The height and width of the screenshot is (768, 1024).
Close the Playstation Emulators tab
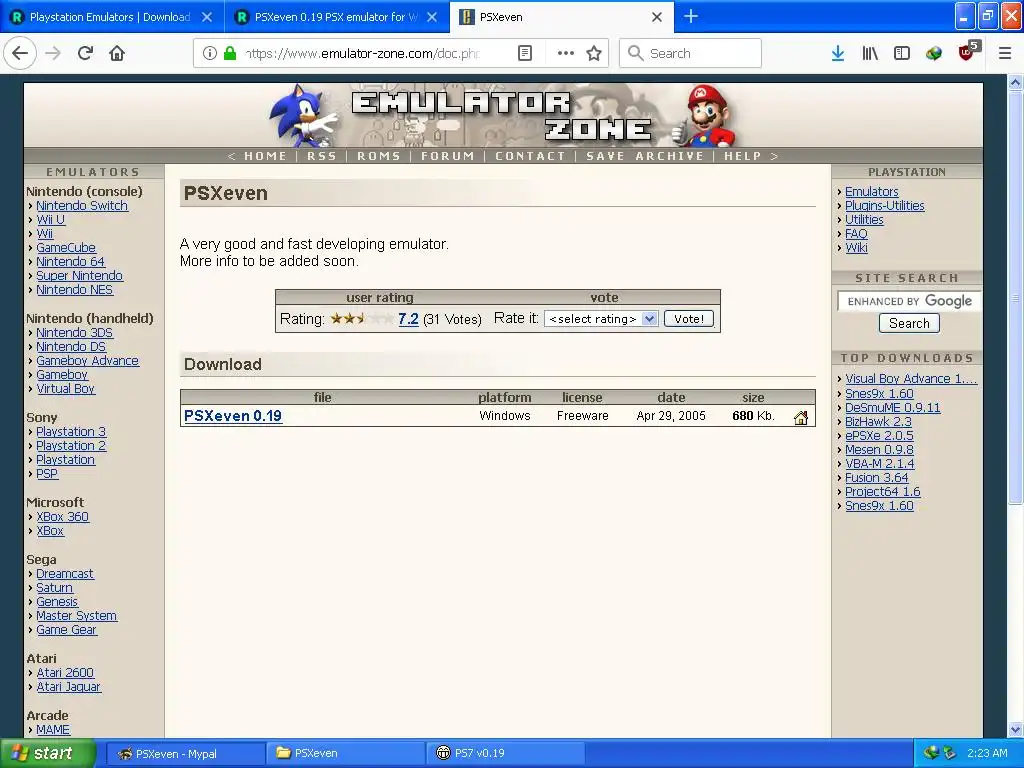click(x=207, y=17)
